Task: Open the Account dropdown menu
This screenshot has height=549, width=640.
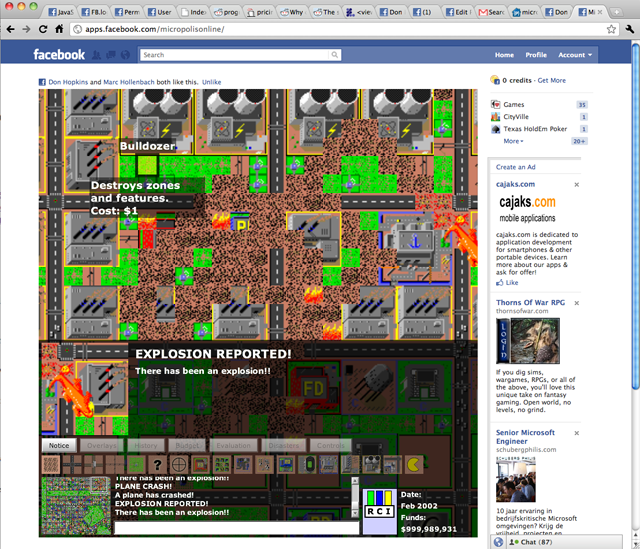Action: pyautogui.click(x=575, y=55)
